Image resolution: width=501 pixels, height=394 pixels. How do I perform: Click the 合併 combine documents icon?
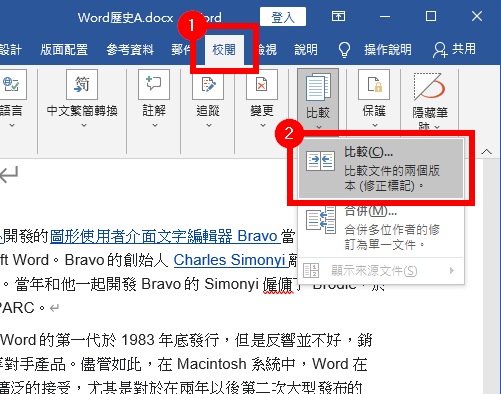pyautogui.click(x=320, y=220)
